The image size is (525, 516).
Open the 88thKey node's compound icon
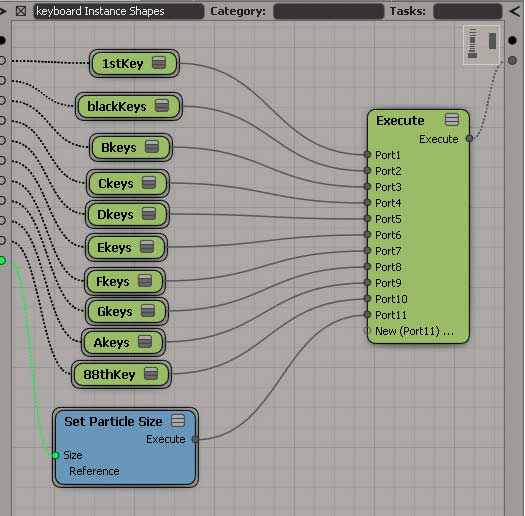(x=151, y=373)
